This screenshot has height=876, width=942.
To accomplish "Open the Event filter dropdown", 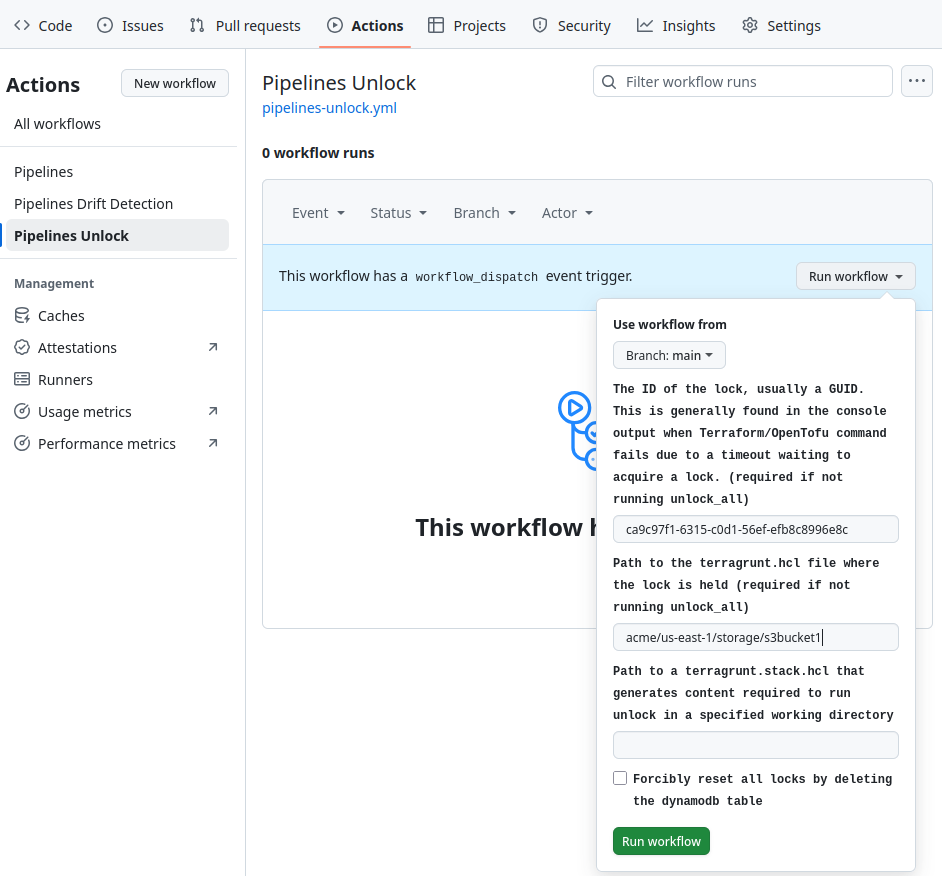I will coord(318,213).
